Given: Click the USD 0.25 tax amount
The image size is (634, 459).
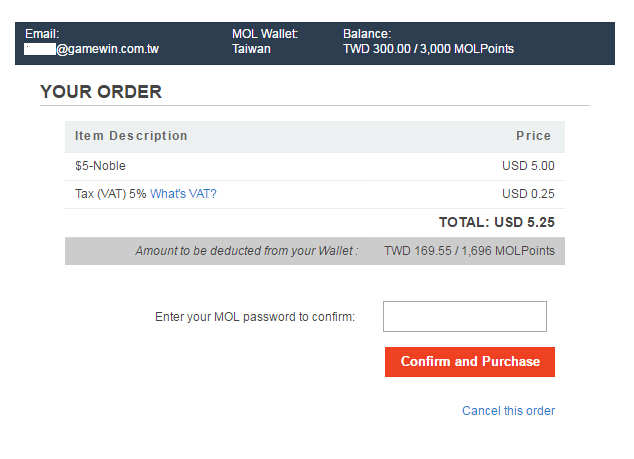Looking at the screenshot, I should [x=528, y=194].
